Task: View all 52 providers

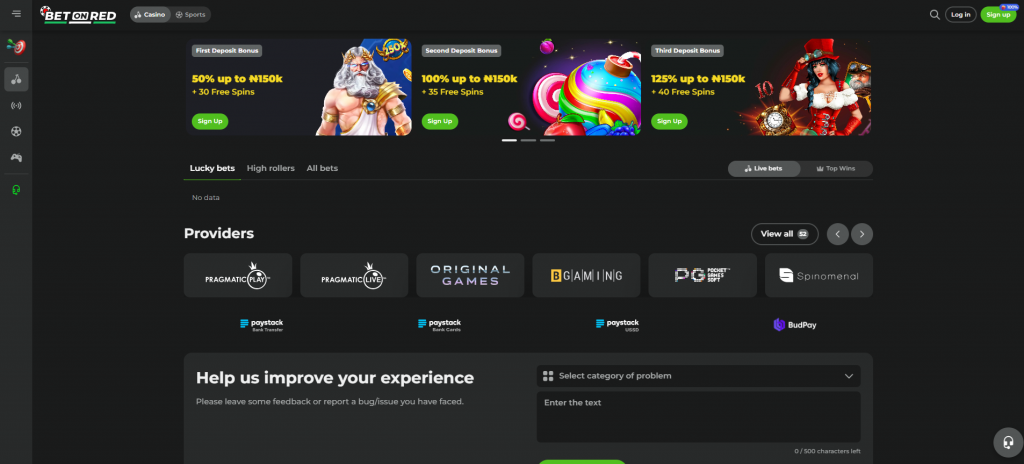Action: point(784,234)
